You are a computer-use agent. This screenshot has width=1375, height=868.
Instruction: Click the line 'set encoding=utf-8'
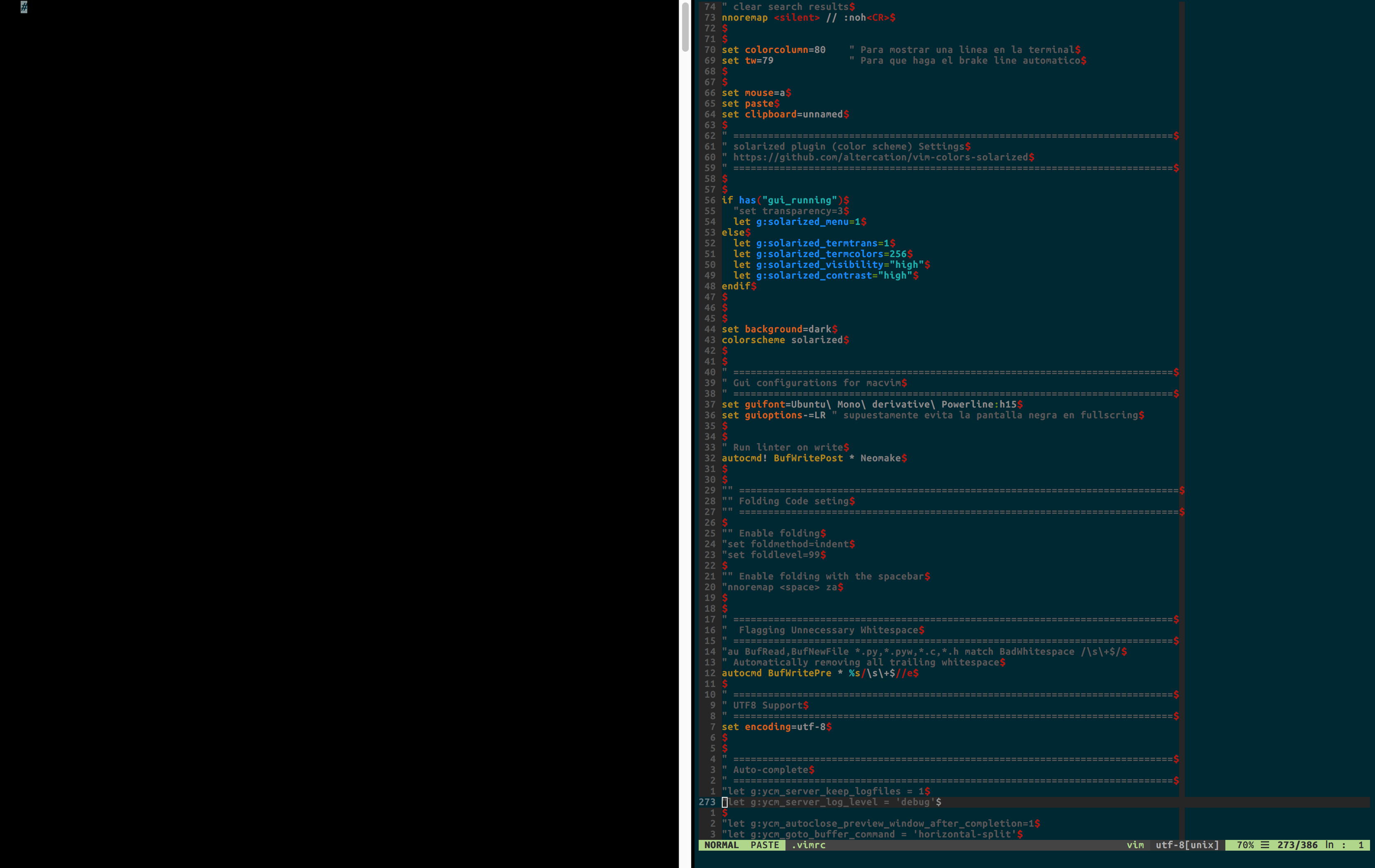[x=776, y=727]
